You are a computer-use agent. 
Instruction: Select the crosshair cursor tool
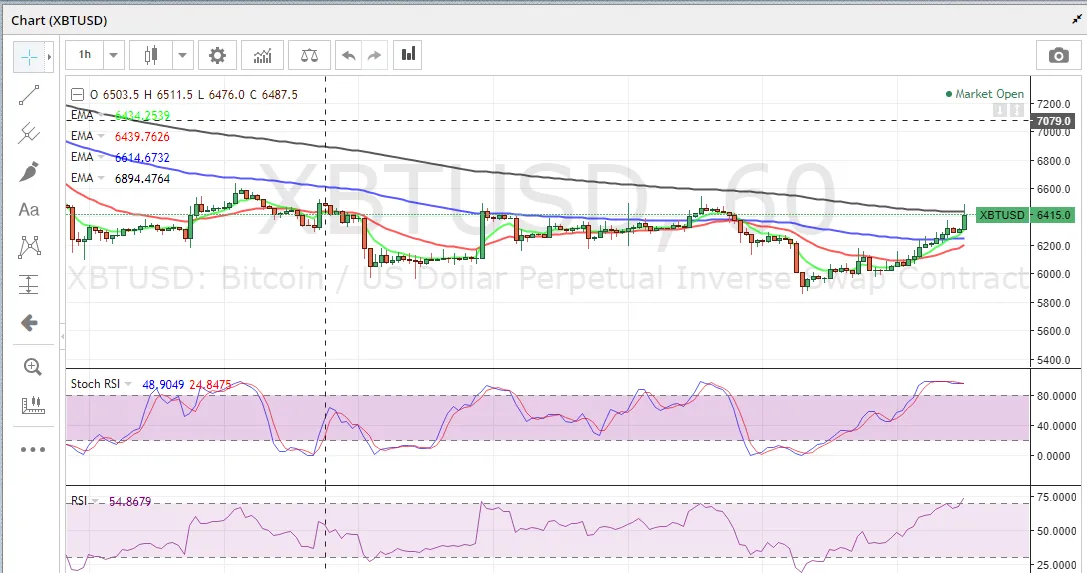click(x=29, y=57)
